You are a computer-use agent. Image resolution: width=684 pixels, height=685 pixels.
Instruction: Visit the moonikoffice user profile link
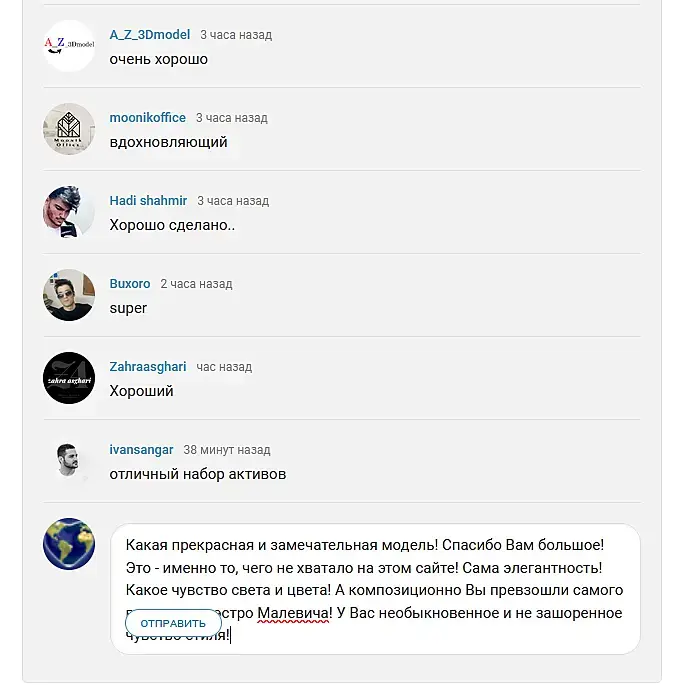[147, 117]
